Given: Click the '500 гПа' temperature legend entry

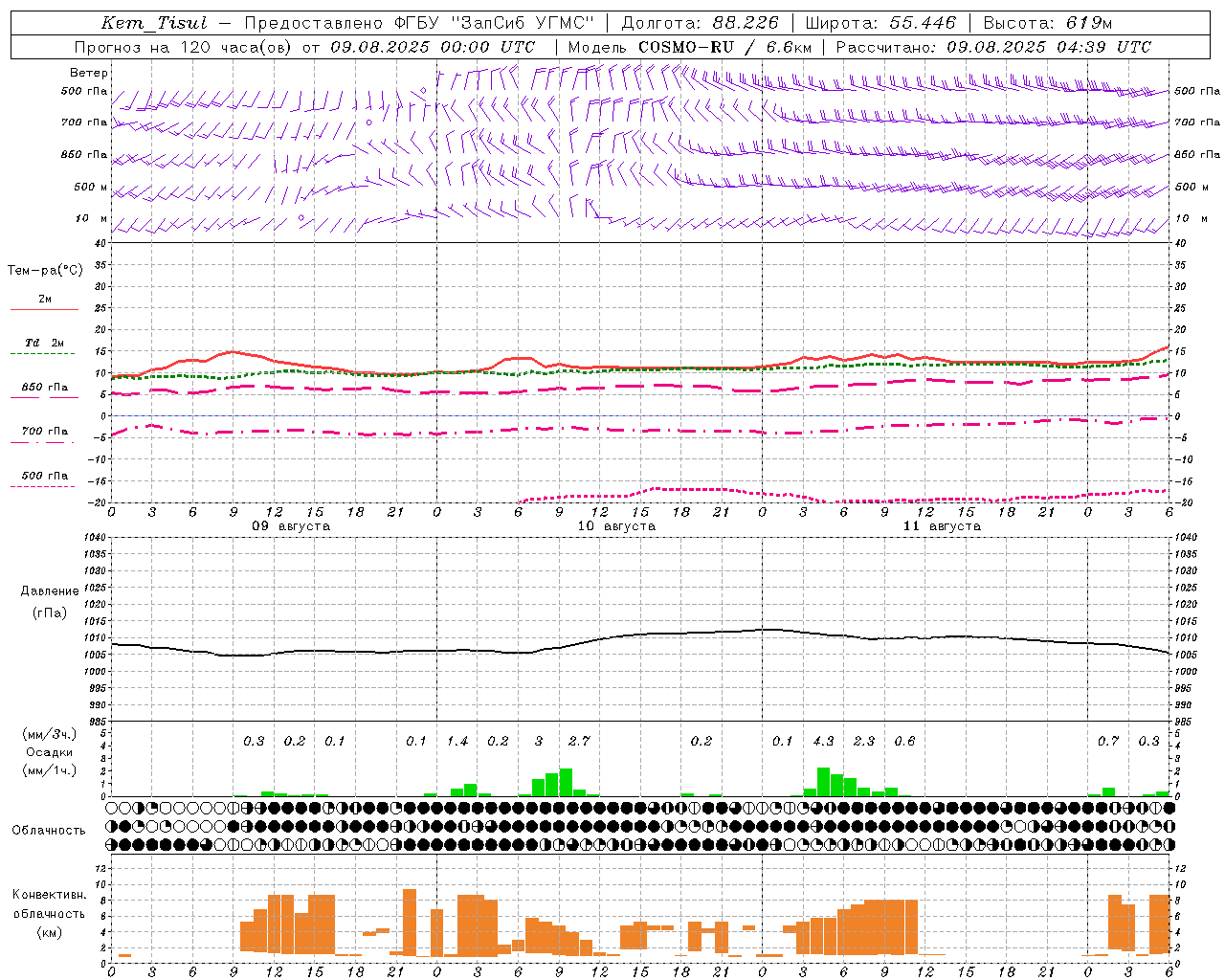Looking at the screenshot, I should point(45,476).
